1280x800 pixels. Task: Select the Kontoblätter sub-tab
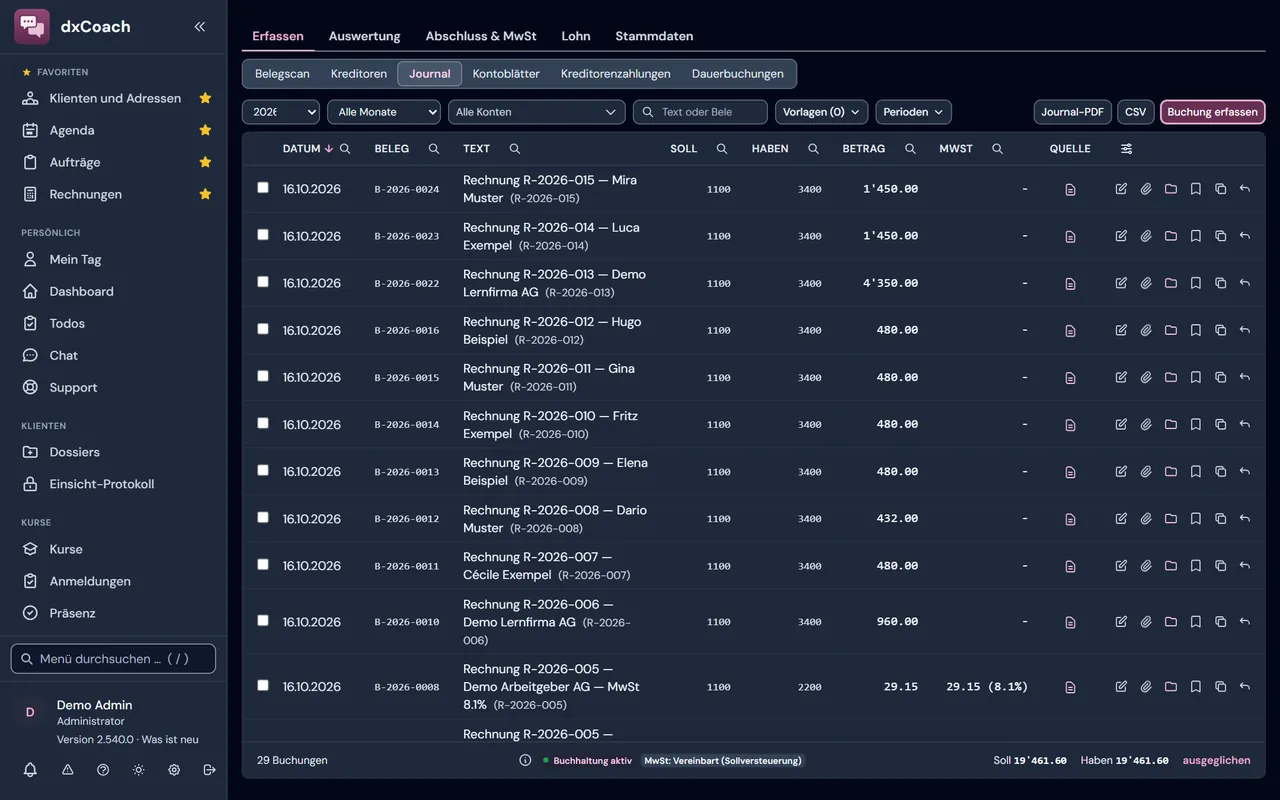pyautogui.click(x=506, y=74)
